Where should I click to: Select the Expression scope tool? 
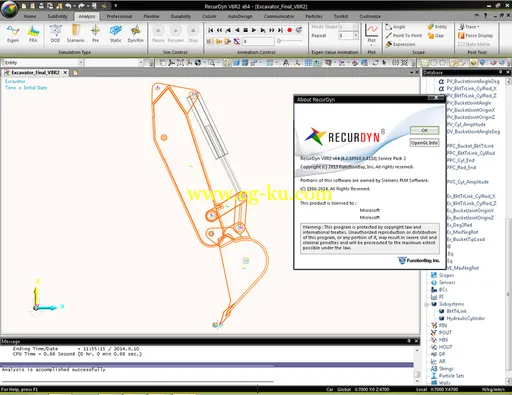(400, 44)
